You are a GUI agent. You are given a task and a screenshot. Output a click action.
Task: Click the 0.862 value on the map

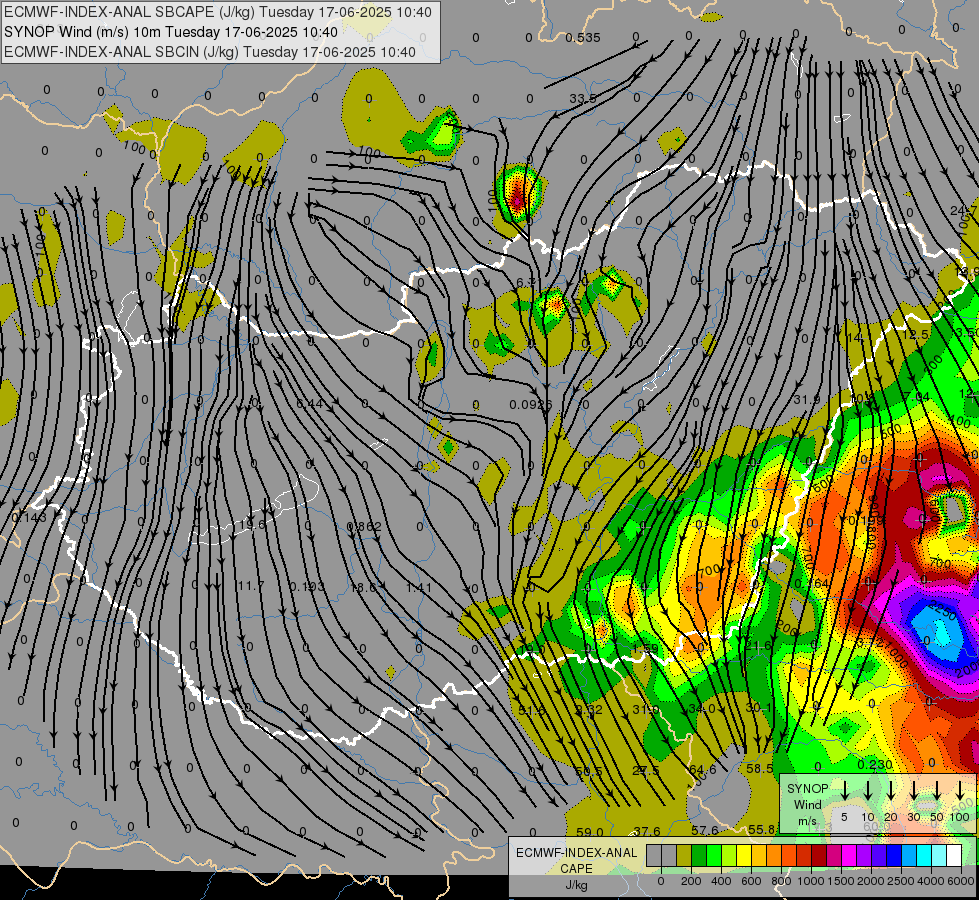[364, 527]
